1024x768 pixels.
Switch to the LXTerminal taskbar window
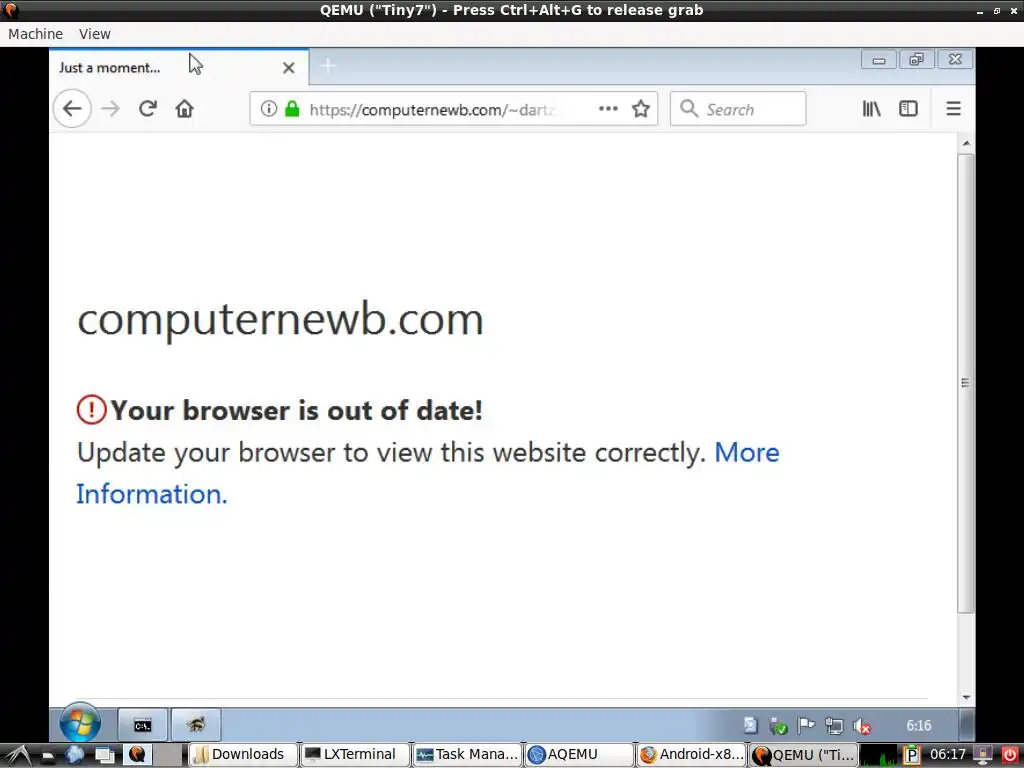[x=355, y=755]
